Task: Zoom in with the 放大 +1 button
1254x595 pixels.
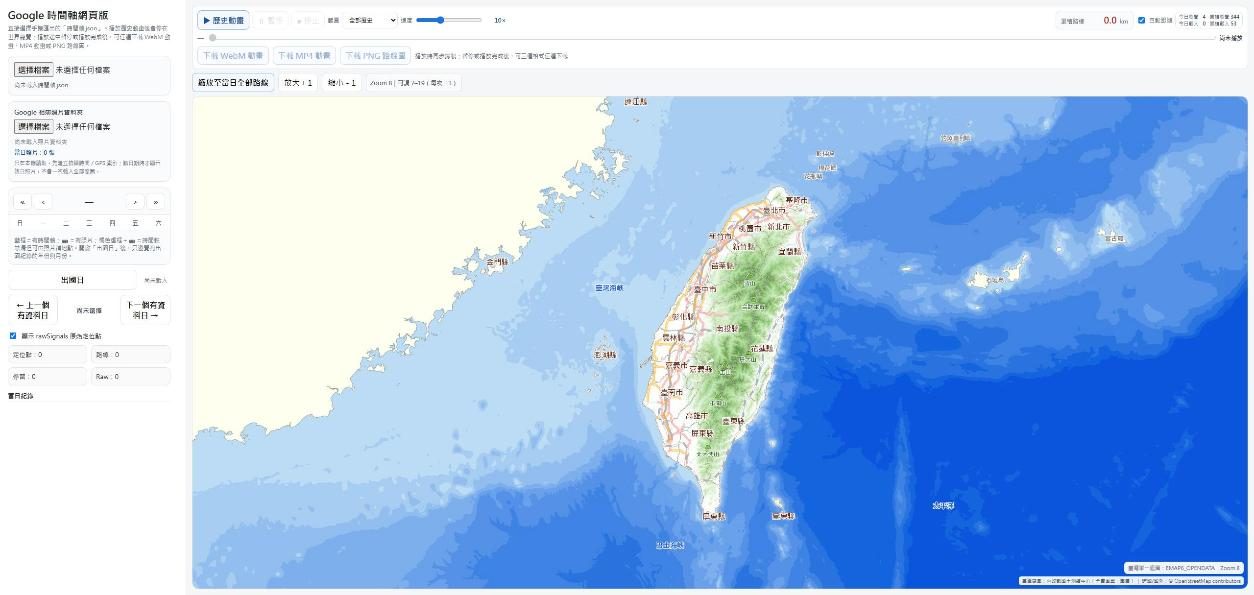Action: pyautogui.click(x=298, y=83)
